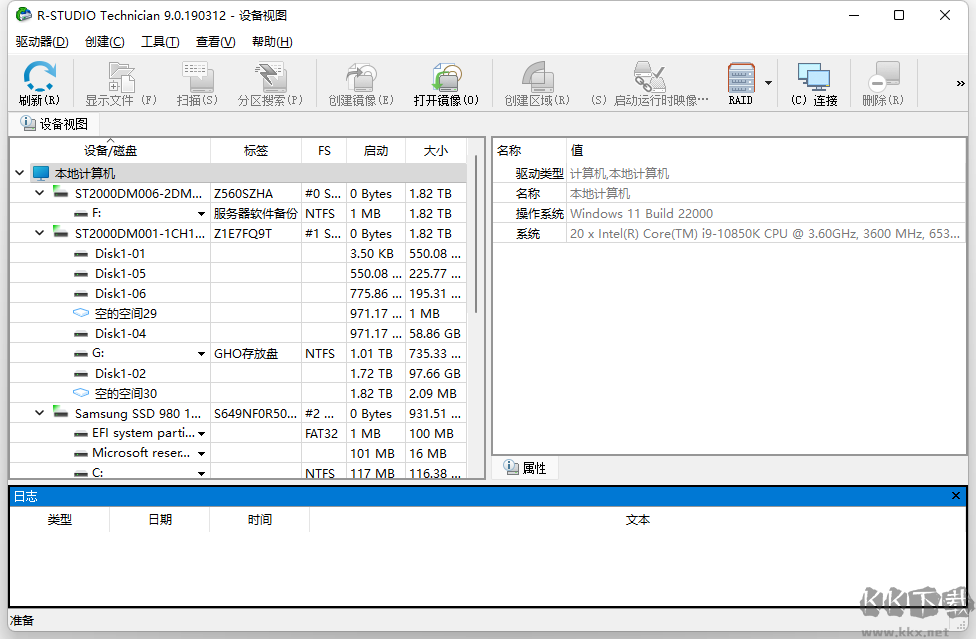Click the Intel Core i9-10850K CPU value
The height and width of the screenshot is (639, 976).
coord(764,233)
